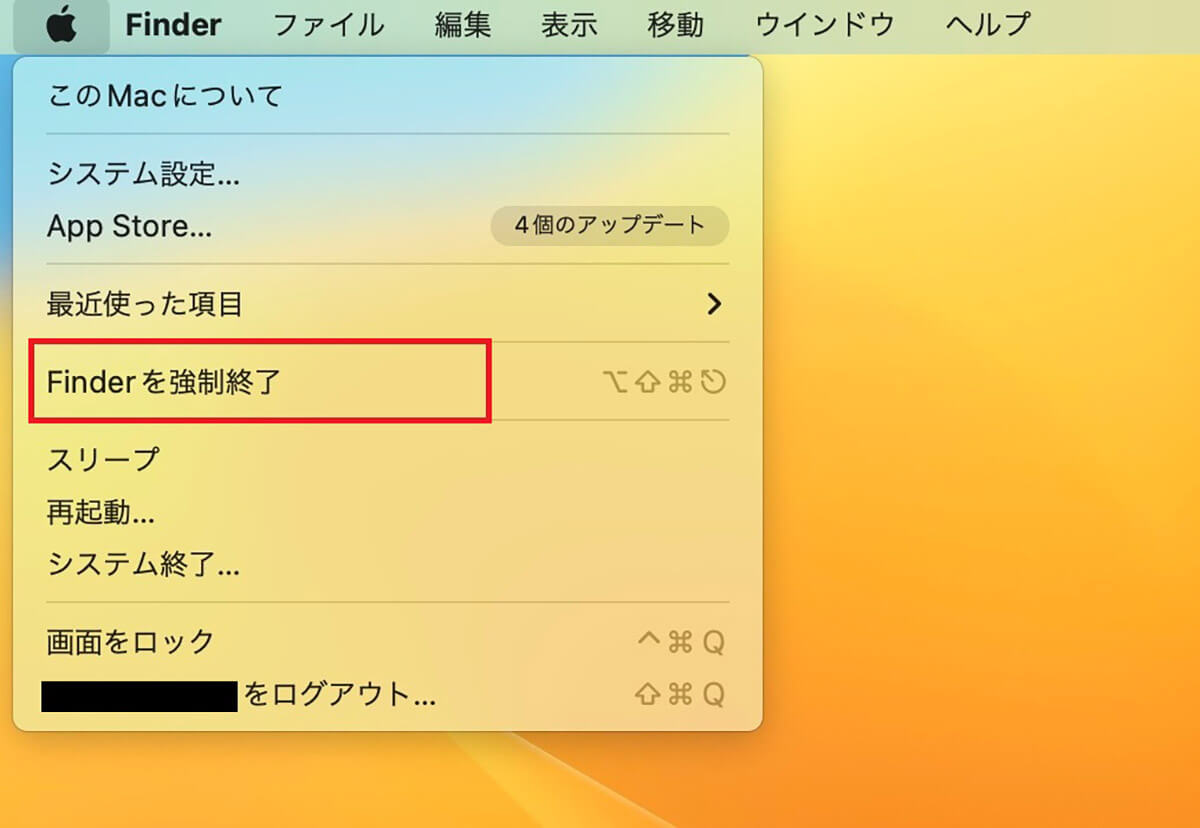Viewport: 1200px width, 828px height.
Task: Open the 編集 menu
Action: coord(463,25)
